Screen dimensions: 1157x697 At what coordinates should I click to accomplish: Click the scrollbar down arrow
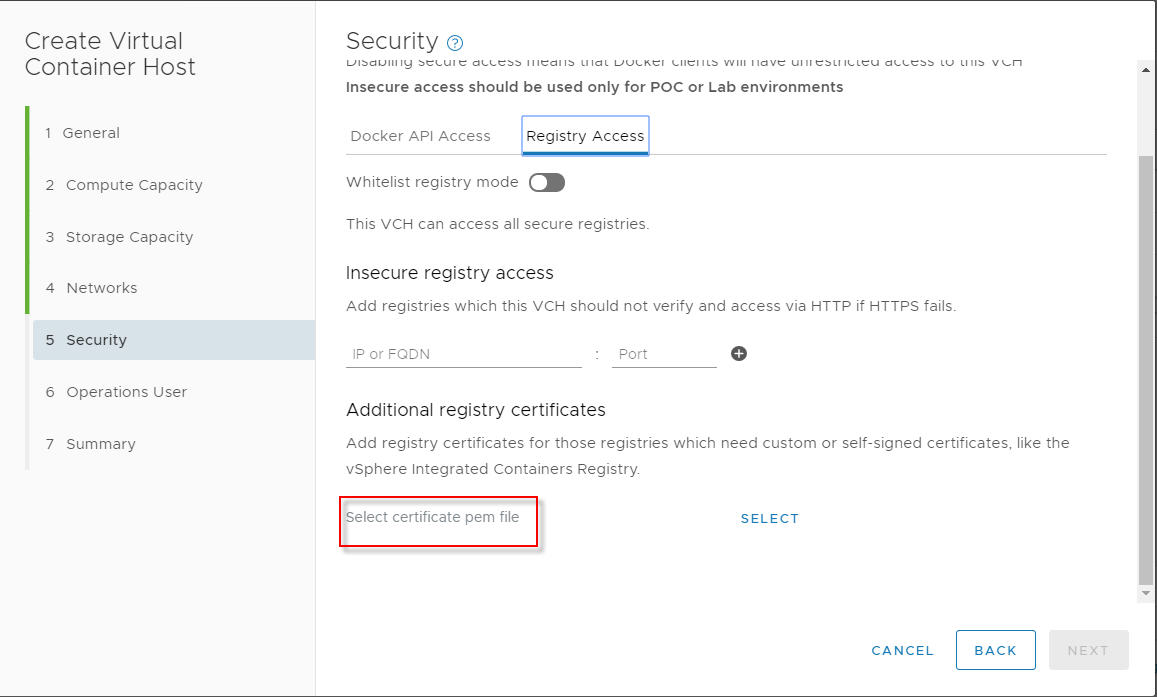[1143, 592]
